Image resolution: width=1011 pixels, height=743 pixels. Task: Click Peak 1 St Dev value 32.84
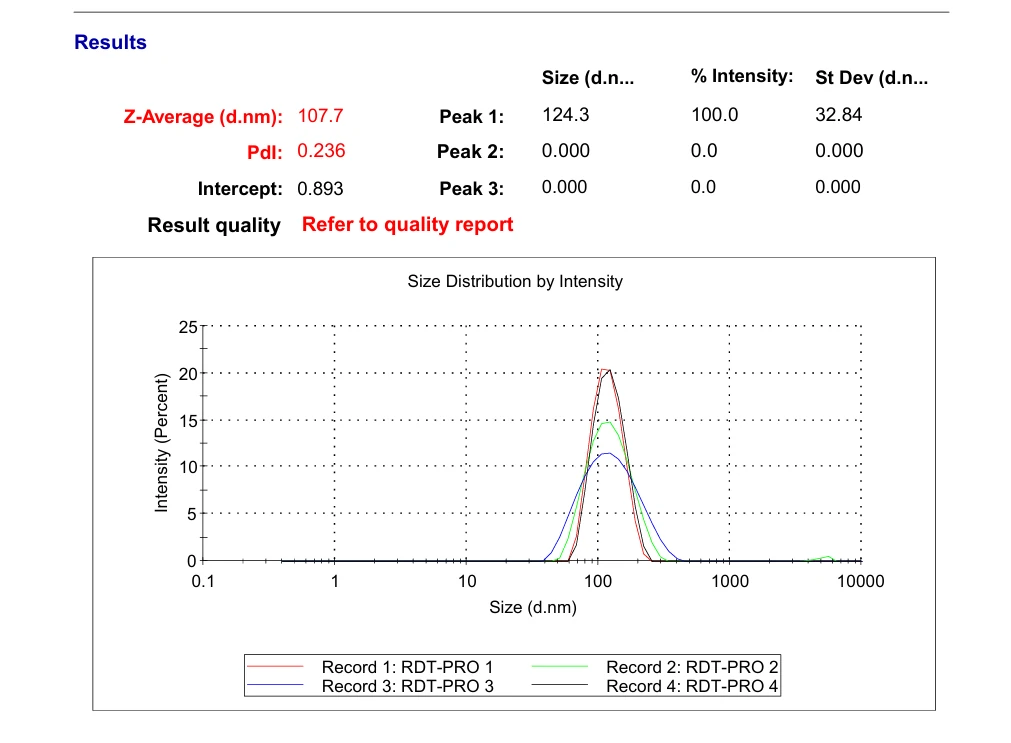point(838,115)
